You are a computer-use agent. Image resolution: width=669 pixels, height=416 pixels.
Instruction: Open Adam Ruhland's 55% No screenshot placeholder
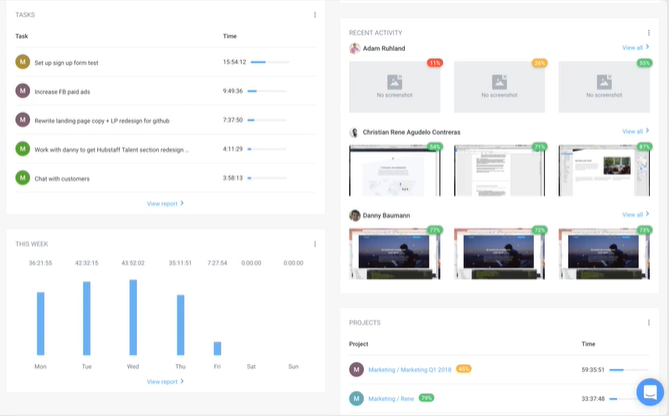[x=604, y=87]
